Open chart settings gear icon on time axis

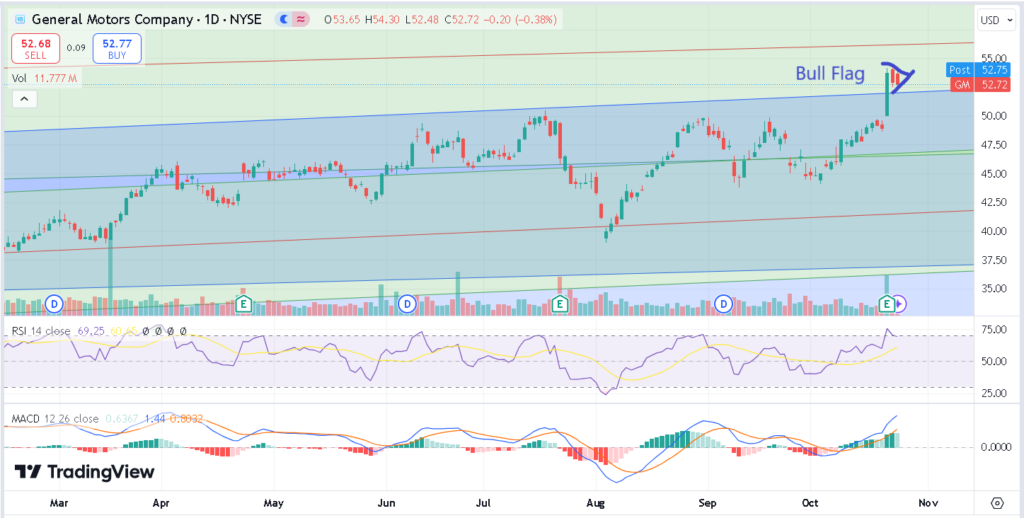tap(997, 503)
